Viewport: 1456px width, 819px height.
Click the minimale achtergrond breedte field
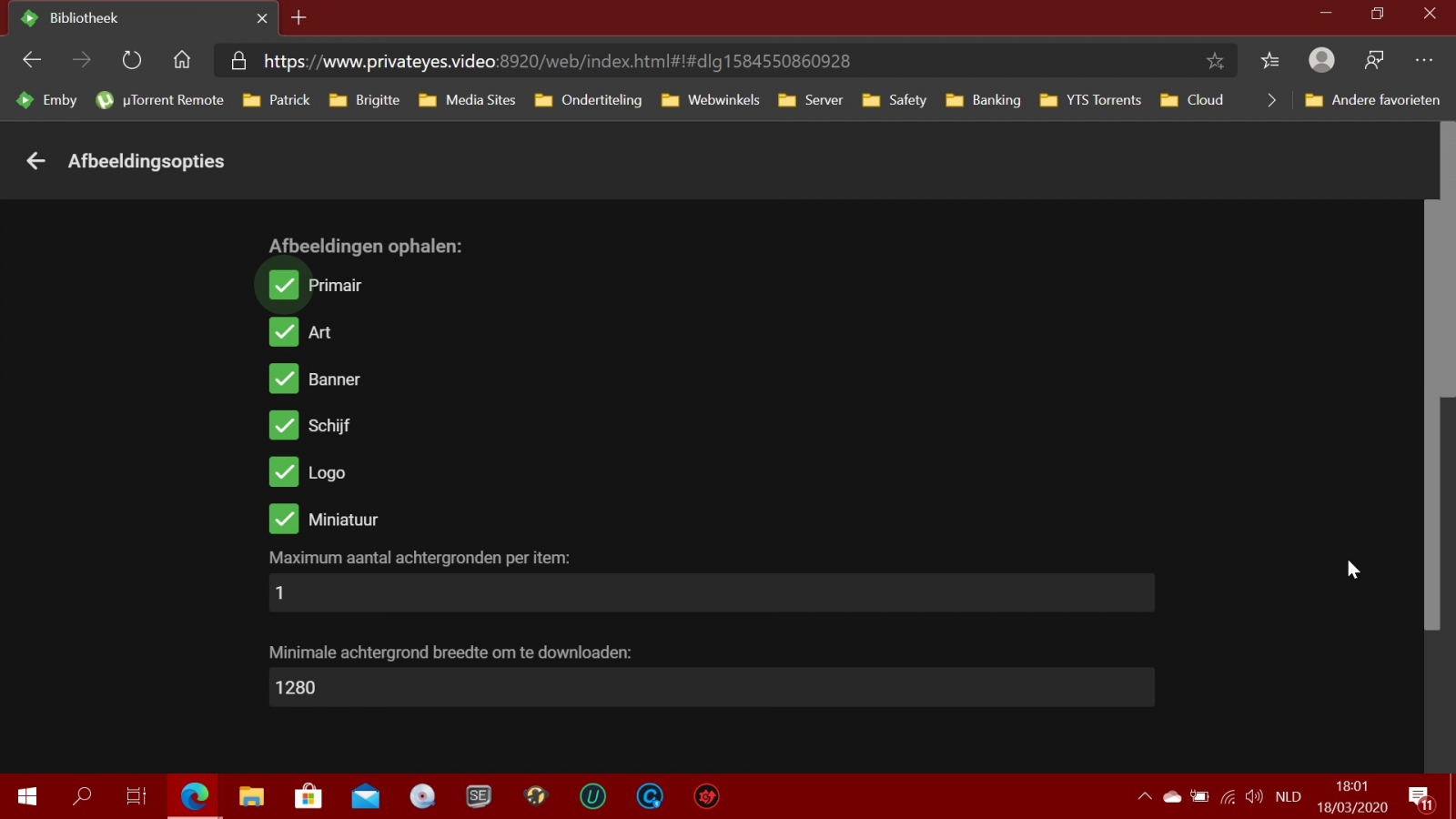(712, 688)
